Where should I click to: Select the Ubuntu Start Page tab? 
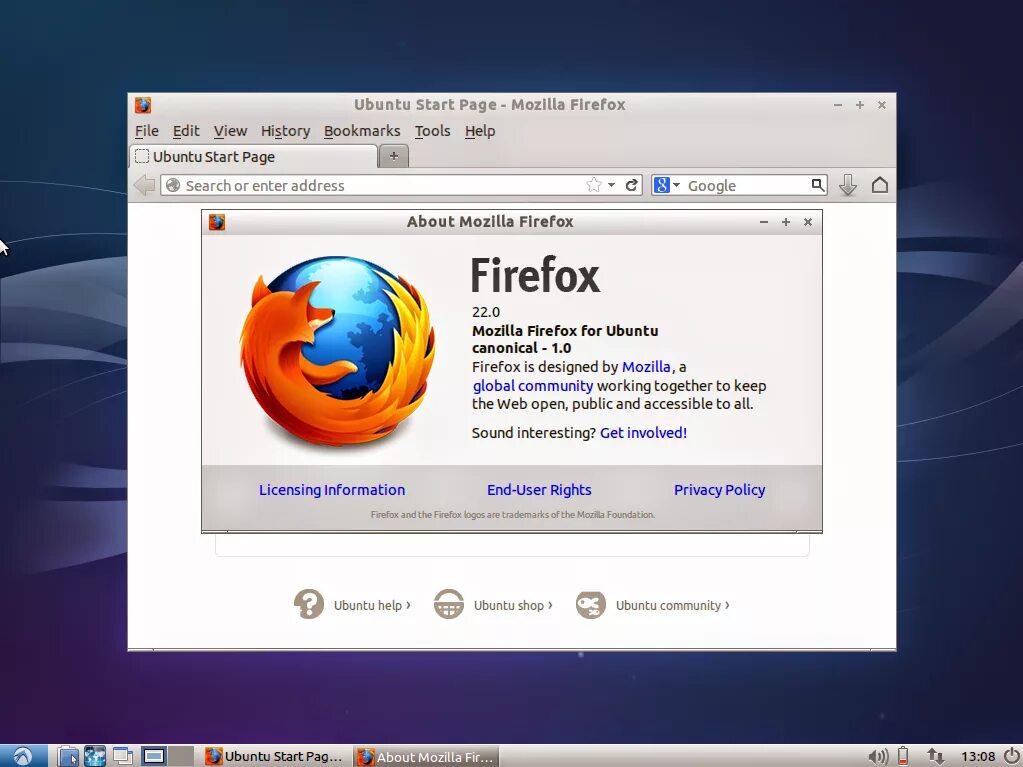pos(254,157)
